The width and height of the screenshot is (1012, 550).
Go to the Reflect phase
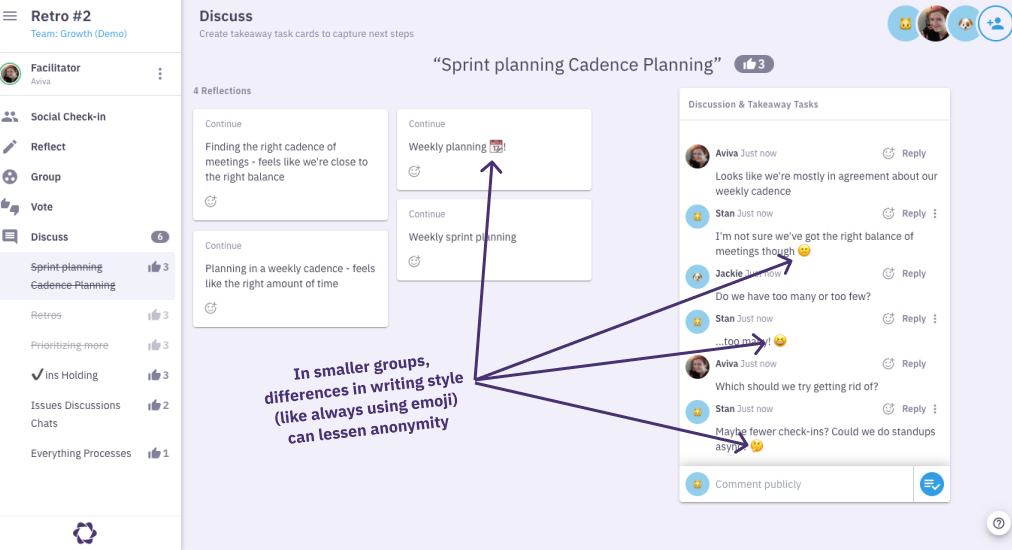[48, 147]
